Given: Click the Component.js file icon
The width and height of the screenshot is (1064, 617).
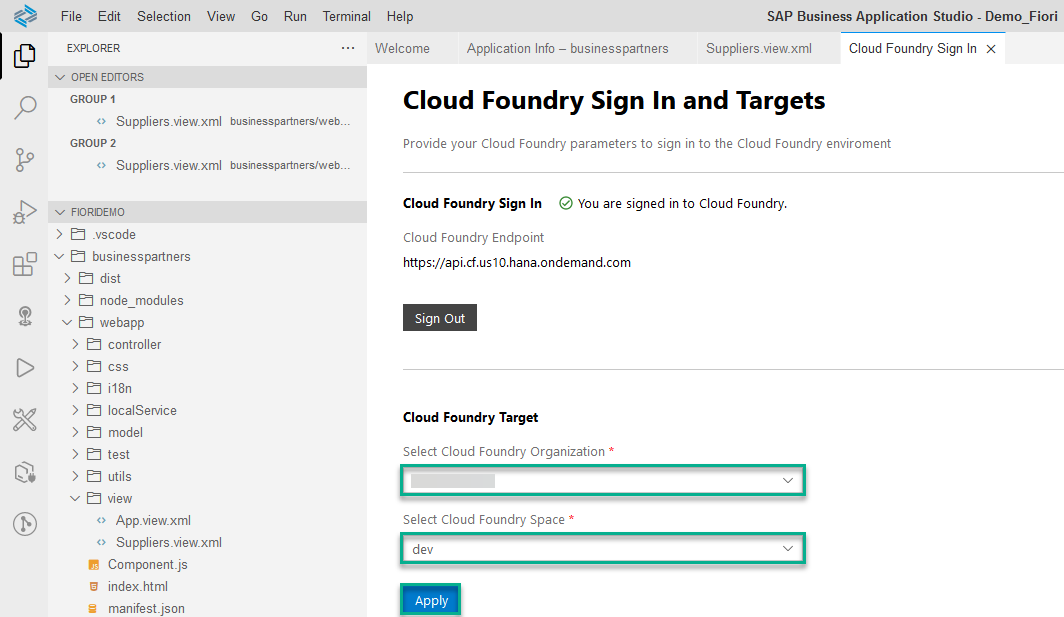Looking at the screenshot, I should coord(94,565).
